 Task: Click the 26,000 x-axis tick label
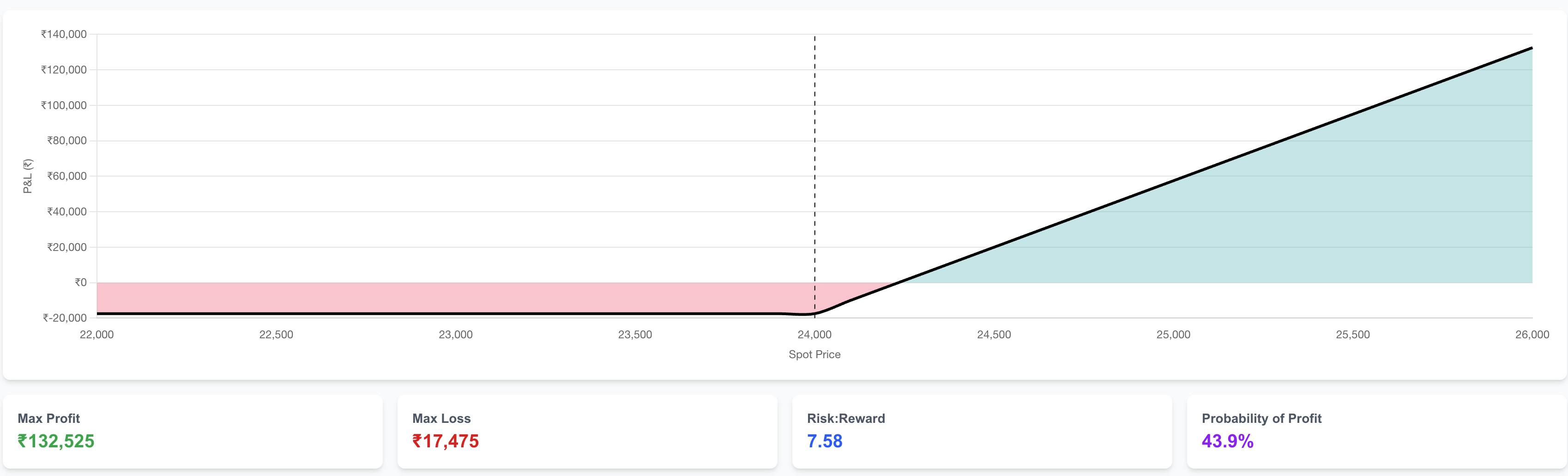[x=1532, y=335]
